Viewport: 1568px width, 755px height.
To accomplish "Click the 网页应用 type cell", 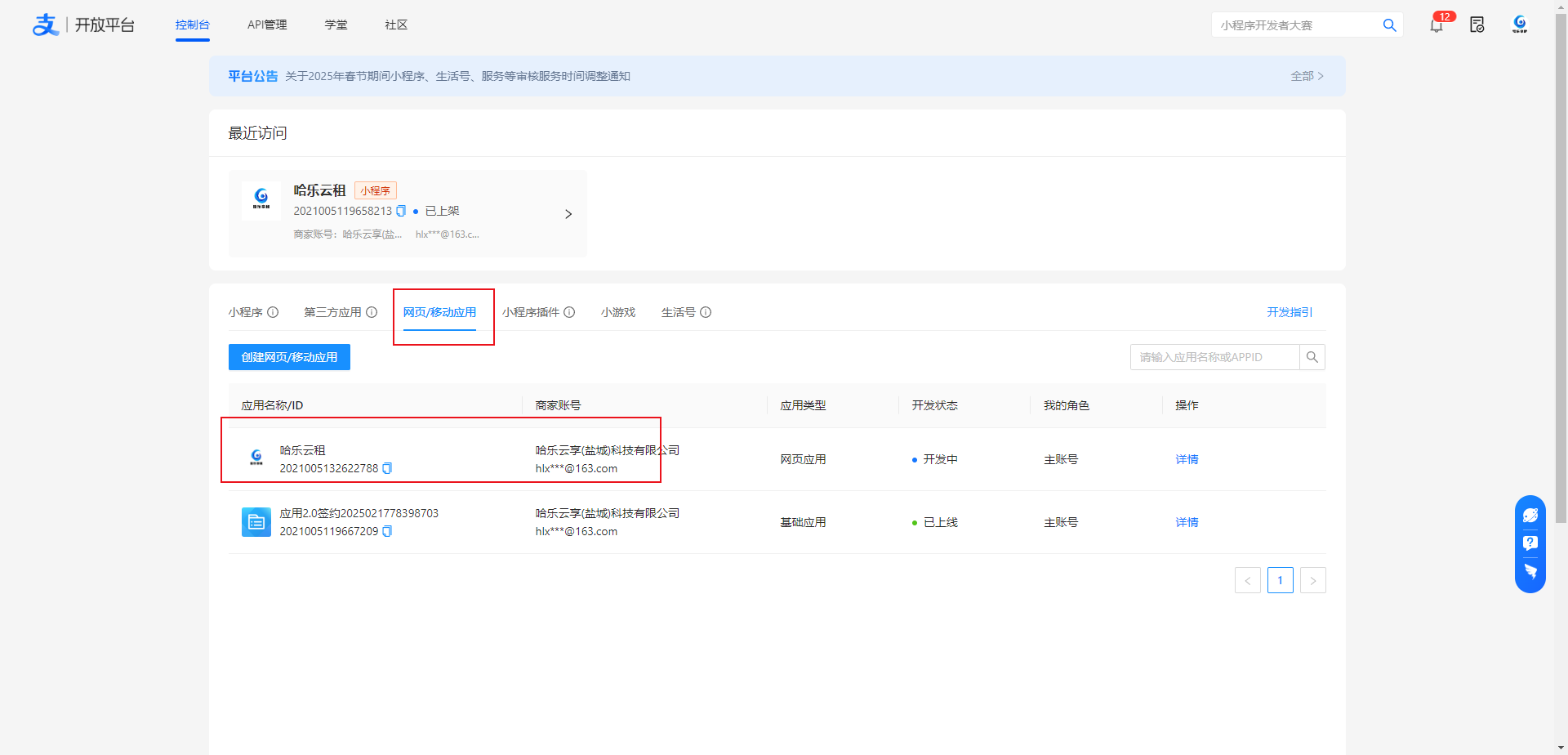I will click(803, 459).
